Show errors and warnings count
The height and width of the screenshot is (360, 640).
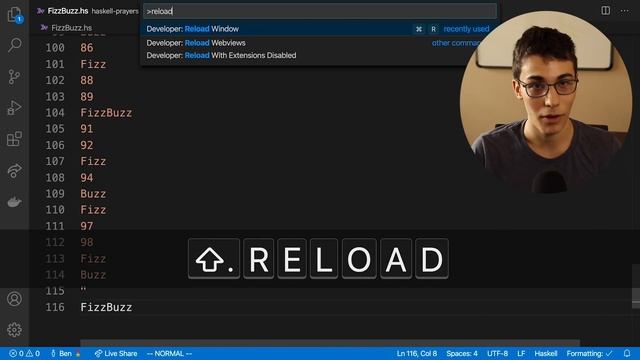(24, 353)
